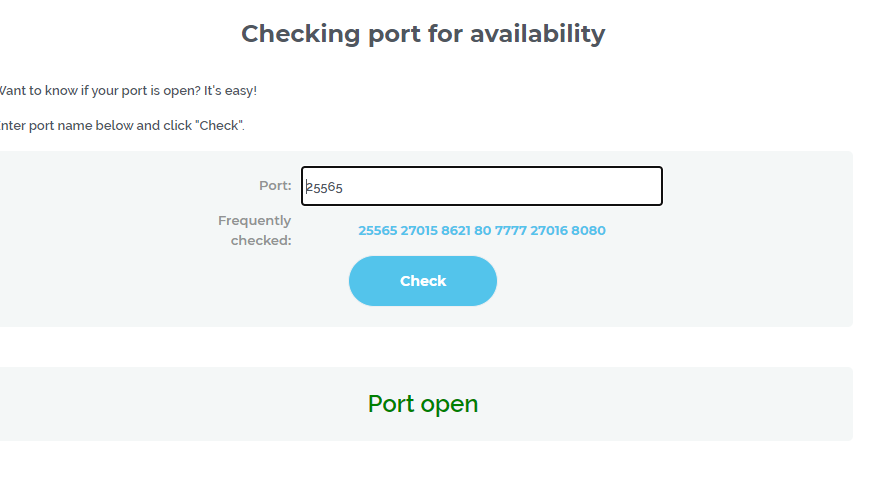The width and height of the screenshot is (878, 494).
Task: Click the "Frequently checked:" label
Action: click(x=255, y=230)
